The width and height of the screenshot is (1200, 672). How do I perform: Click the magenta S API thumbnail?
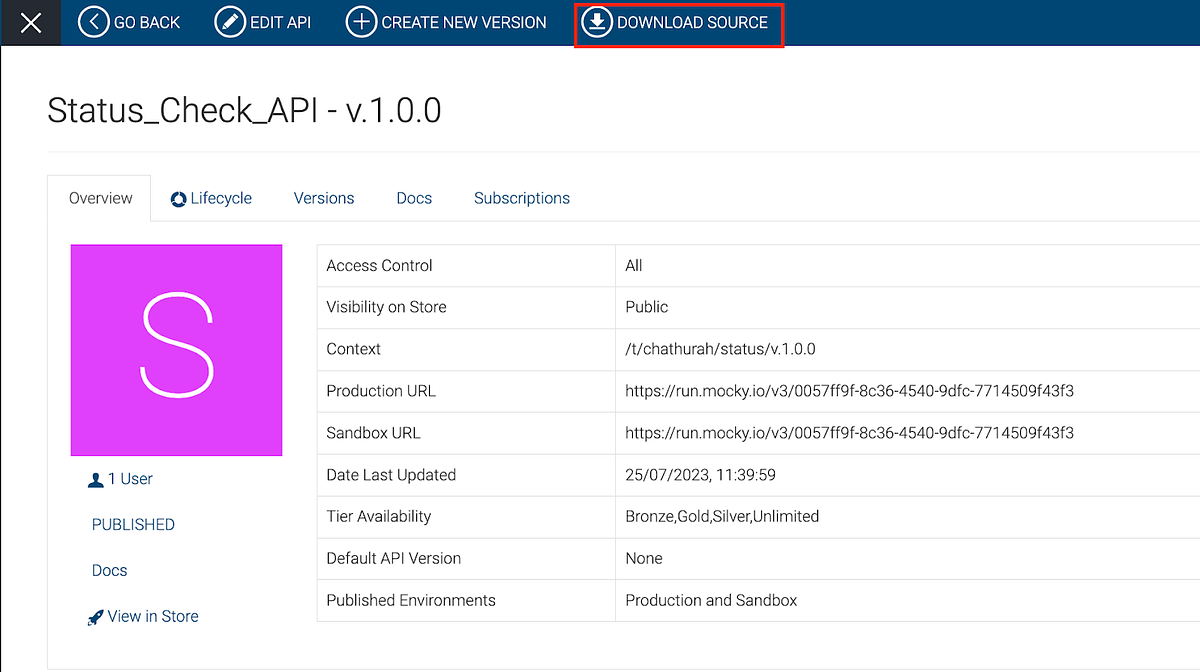coord(176,349)
